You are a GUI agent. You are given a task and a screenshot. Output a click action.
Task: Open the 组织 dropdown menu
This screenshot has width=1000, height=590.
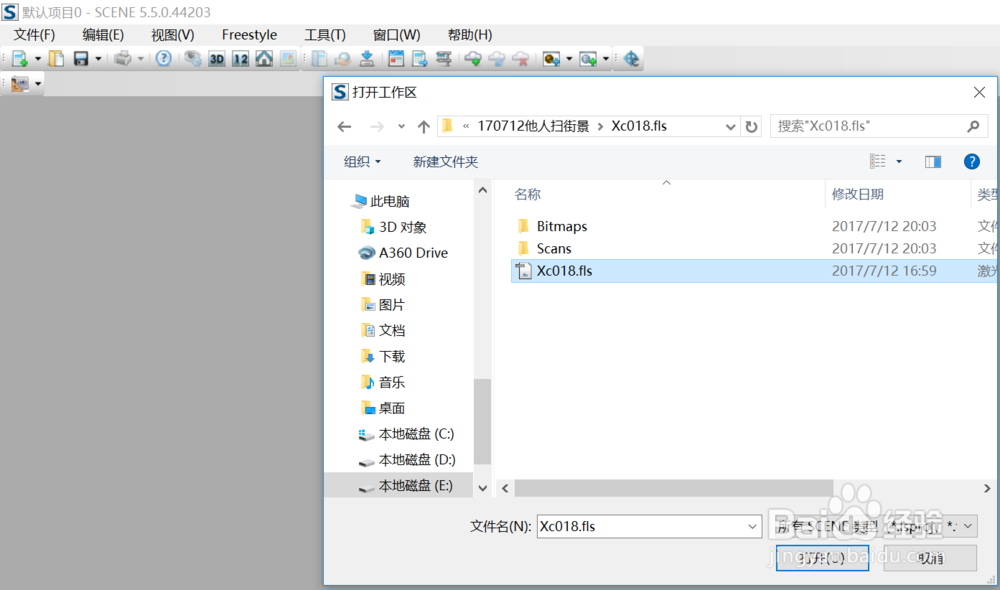pos(362,161)
